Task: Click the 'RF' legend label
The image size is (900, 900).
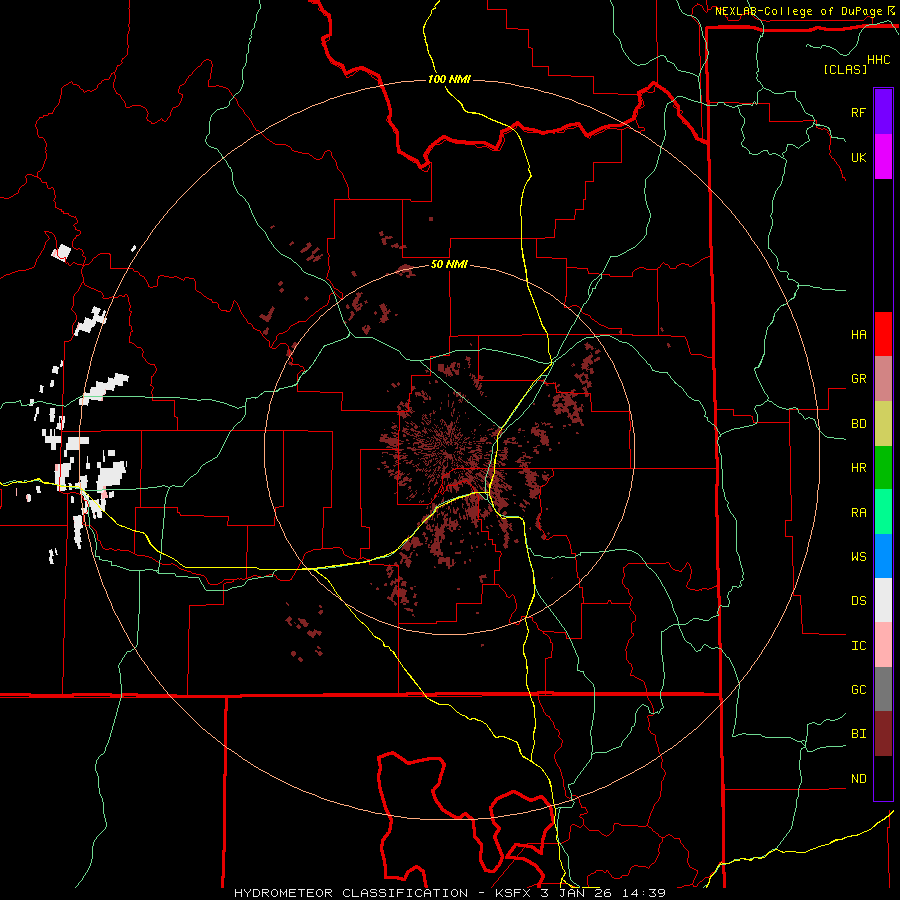Action: click(x=858, y=112)
